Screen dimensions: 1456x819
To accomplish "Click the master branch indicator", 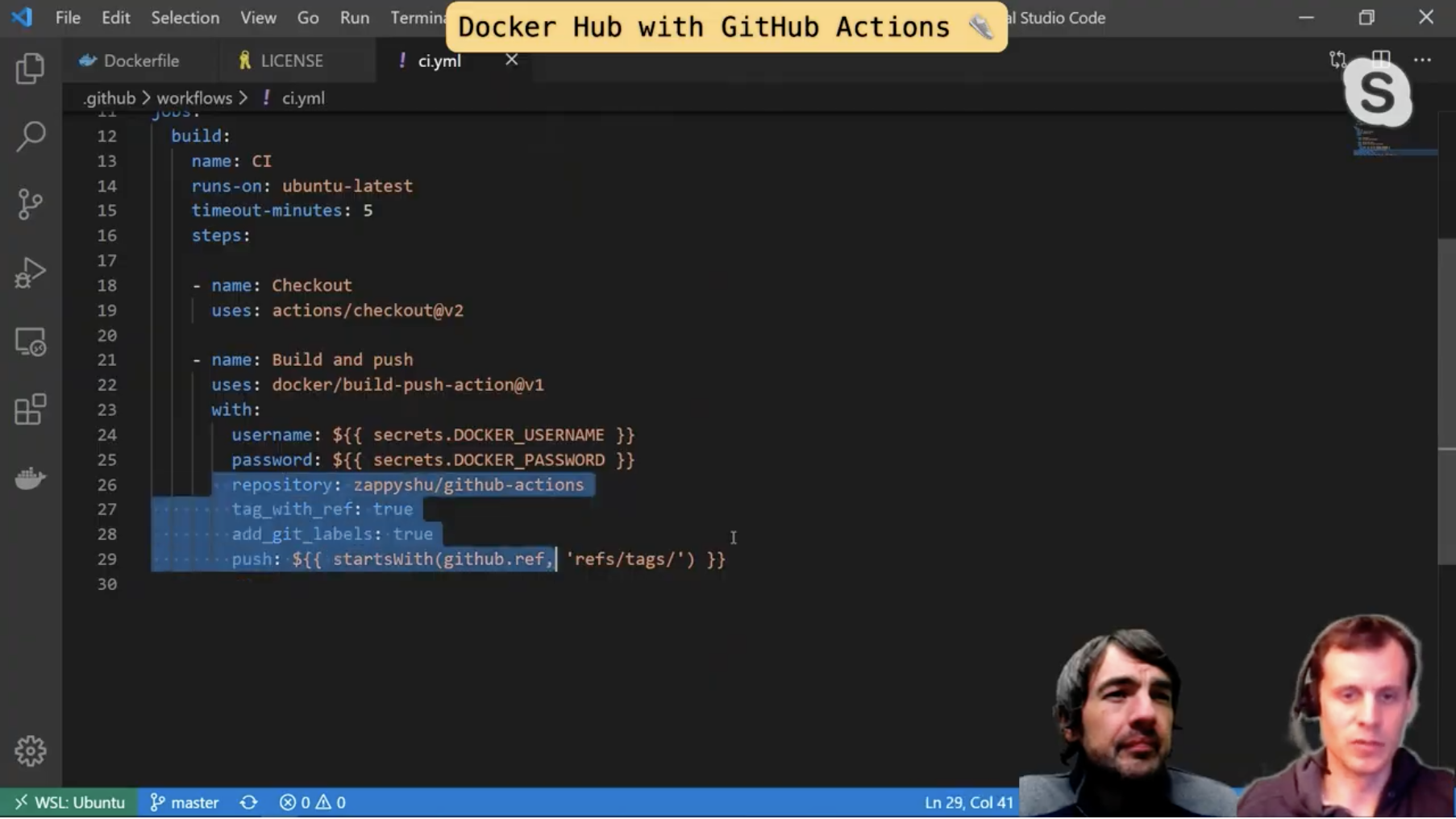I will (185, 802).
